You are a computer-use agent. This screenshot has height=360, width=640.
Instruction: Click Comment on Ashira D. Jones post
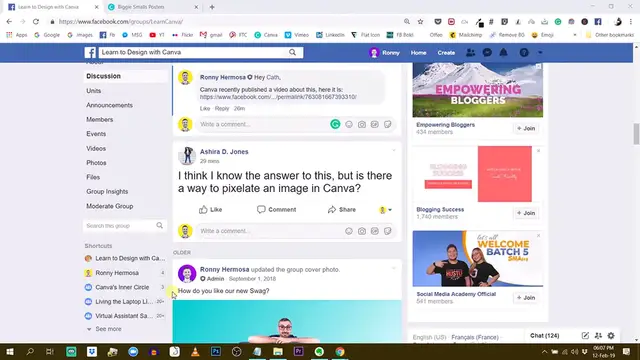276,209
